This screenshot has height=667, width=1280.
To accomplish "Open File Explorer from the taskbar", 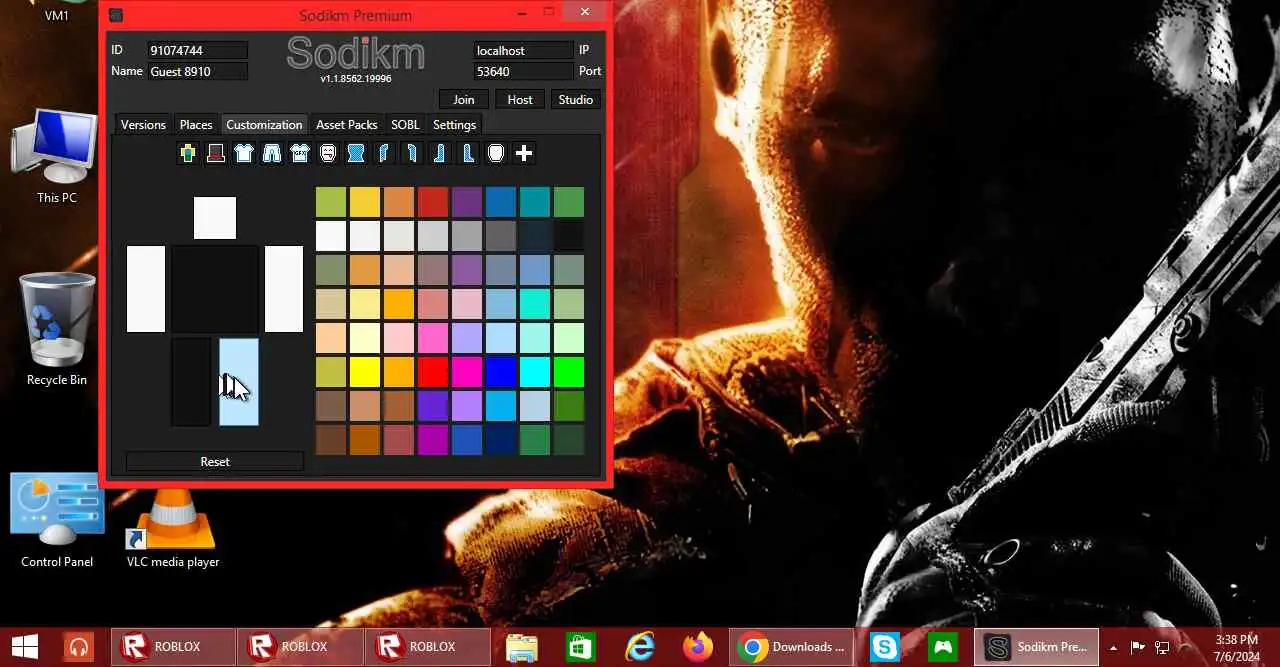I will click(522, 647).
